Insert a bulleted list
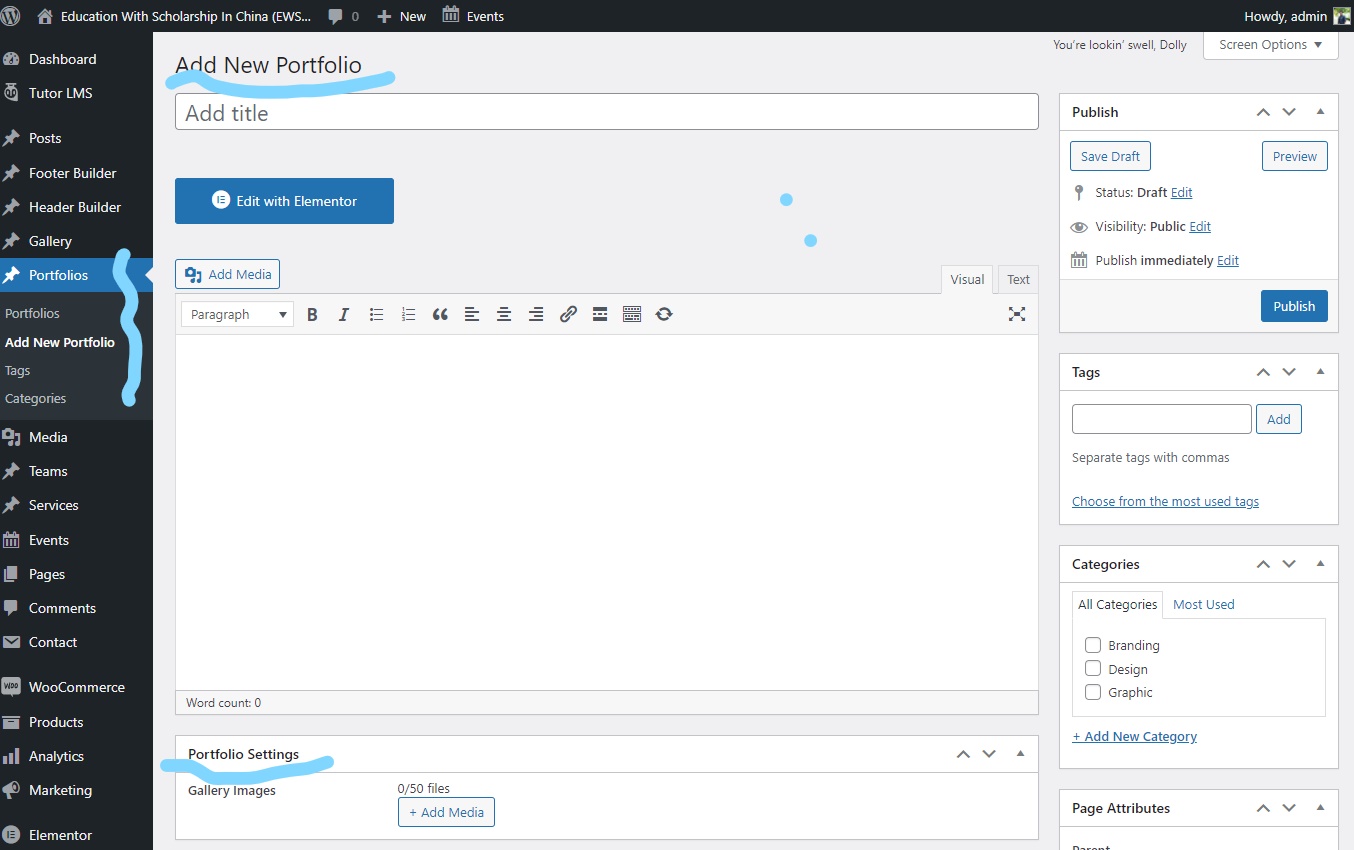This screenshot has height=850, width=1354. point(376,314)
